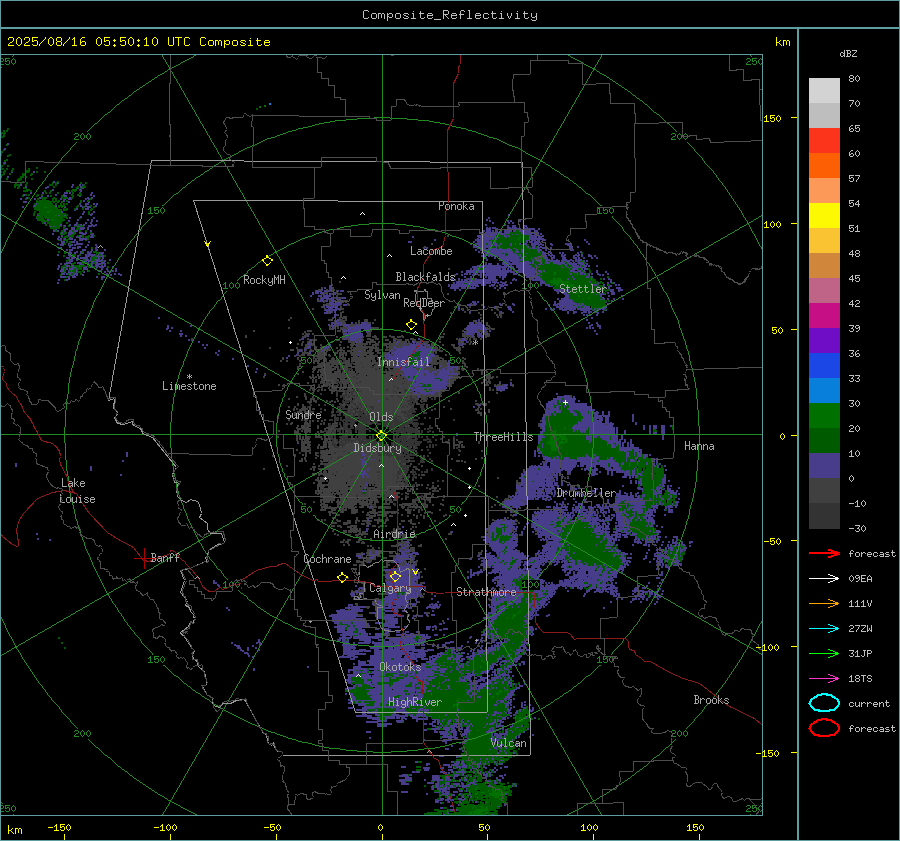
Task: Select the tan 45–48 dBZ swatch
Action: click(x=824, y=266)
